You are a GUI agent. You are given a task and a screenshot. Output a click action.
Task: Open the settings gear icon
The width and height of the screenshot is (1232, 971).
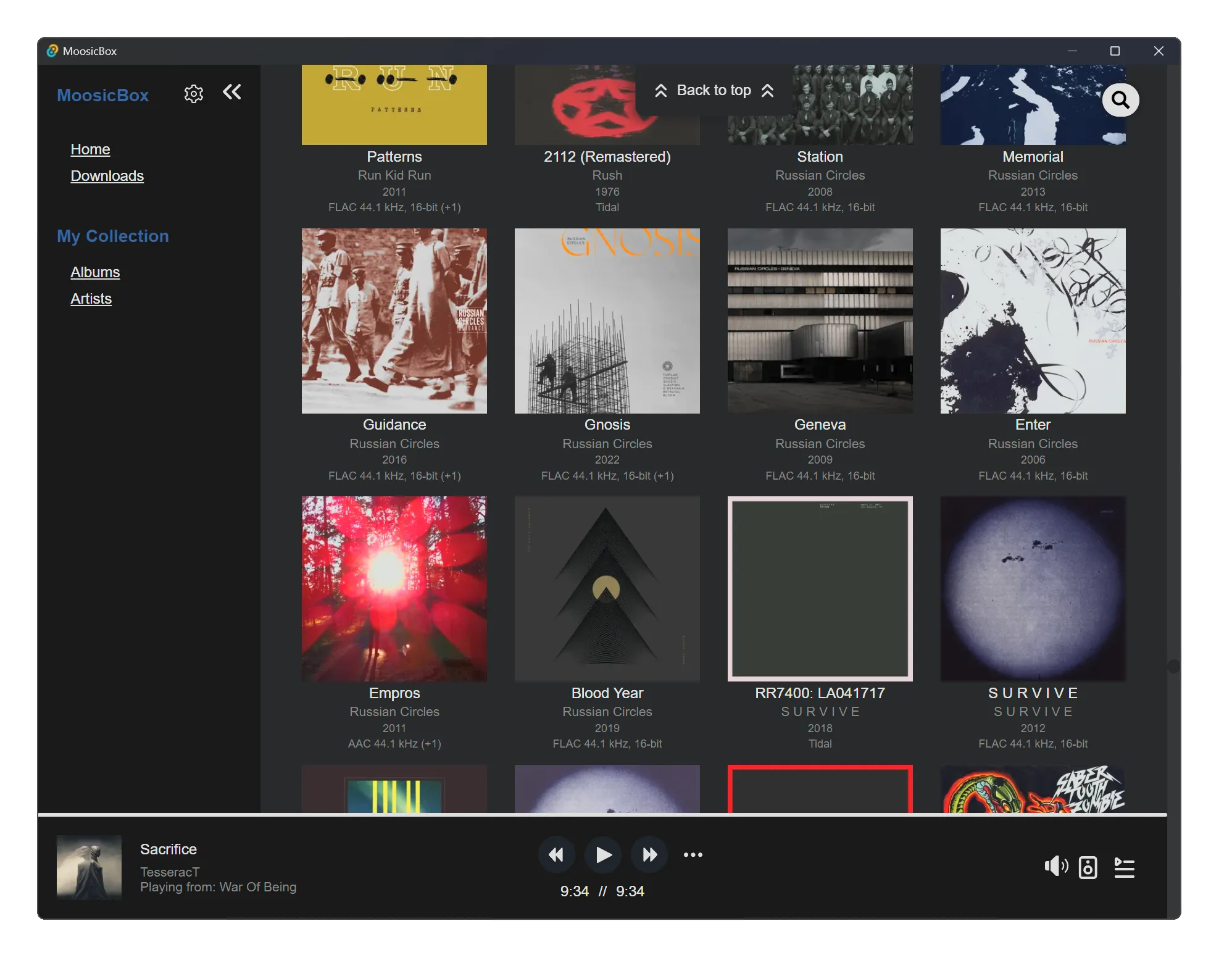194,94
